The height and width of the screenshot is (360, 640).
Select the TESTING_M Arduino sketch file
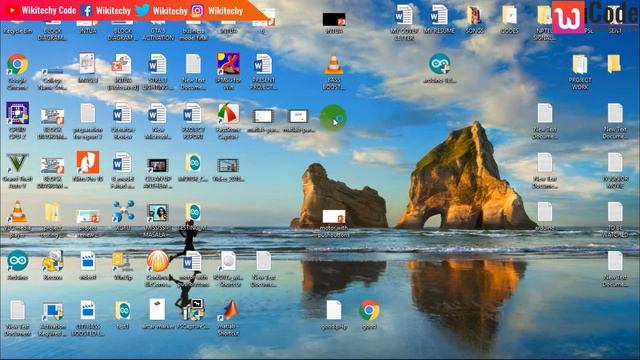193,212
